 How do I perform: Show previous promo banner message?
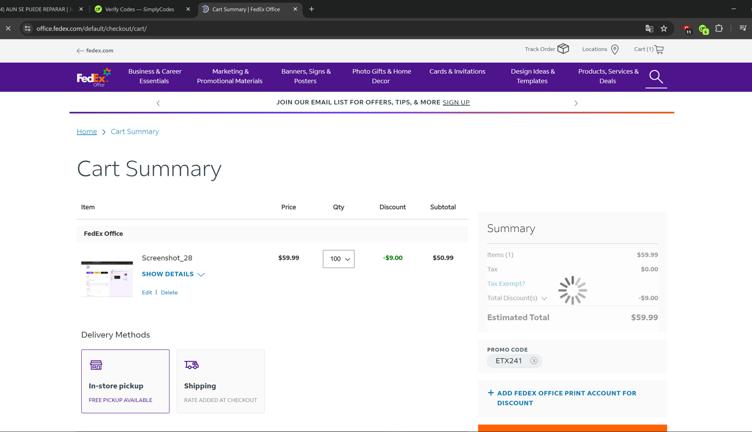pyautogui.click(x=158, y=103)
